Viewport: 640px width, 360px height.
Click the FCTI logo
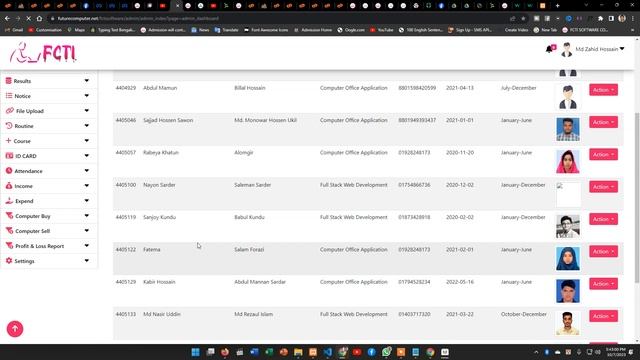(x=43, y=53)
